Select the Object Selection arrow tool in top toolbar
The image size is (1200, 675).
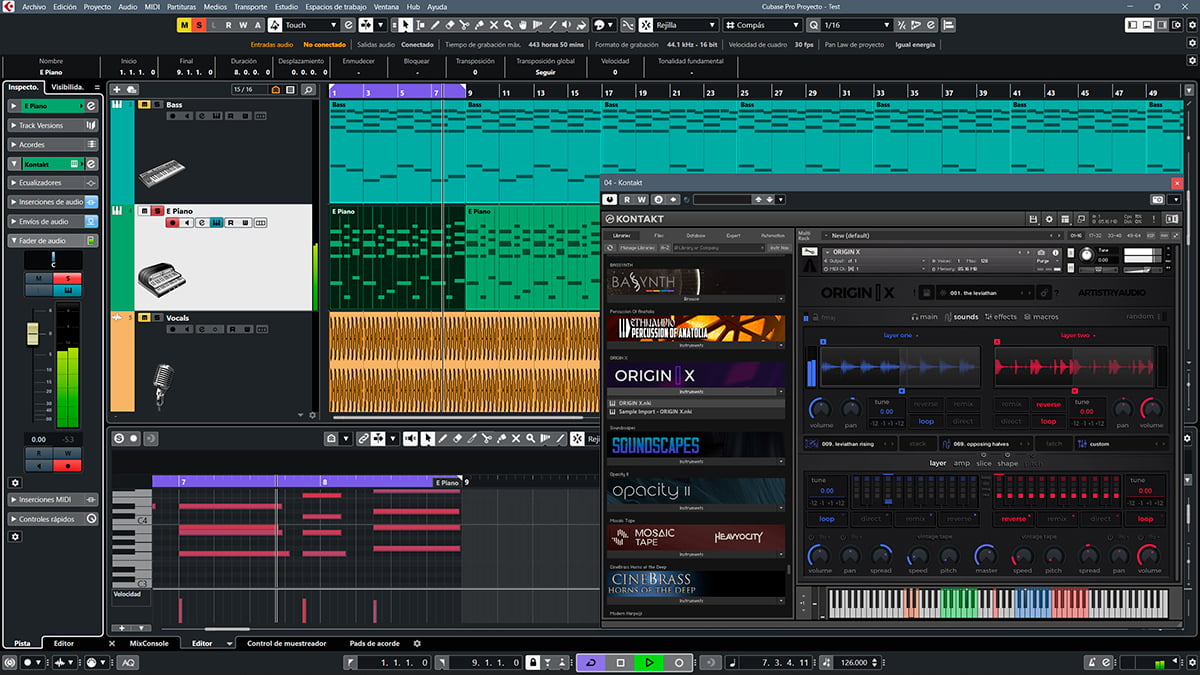(405, 25)
